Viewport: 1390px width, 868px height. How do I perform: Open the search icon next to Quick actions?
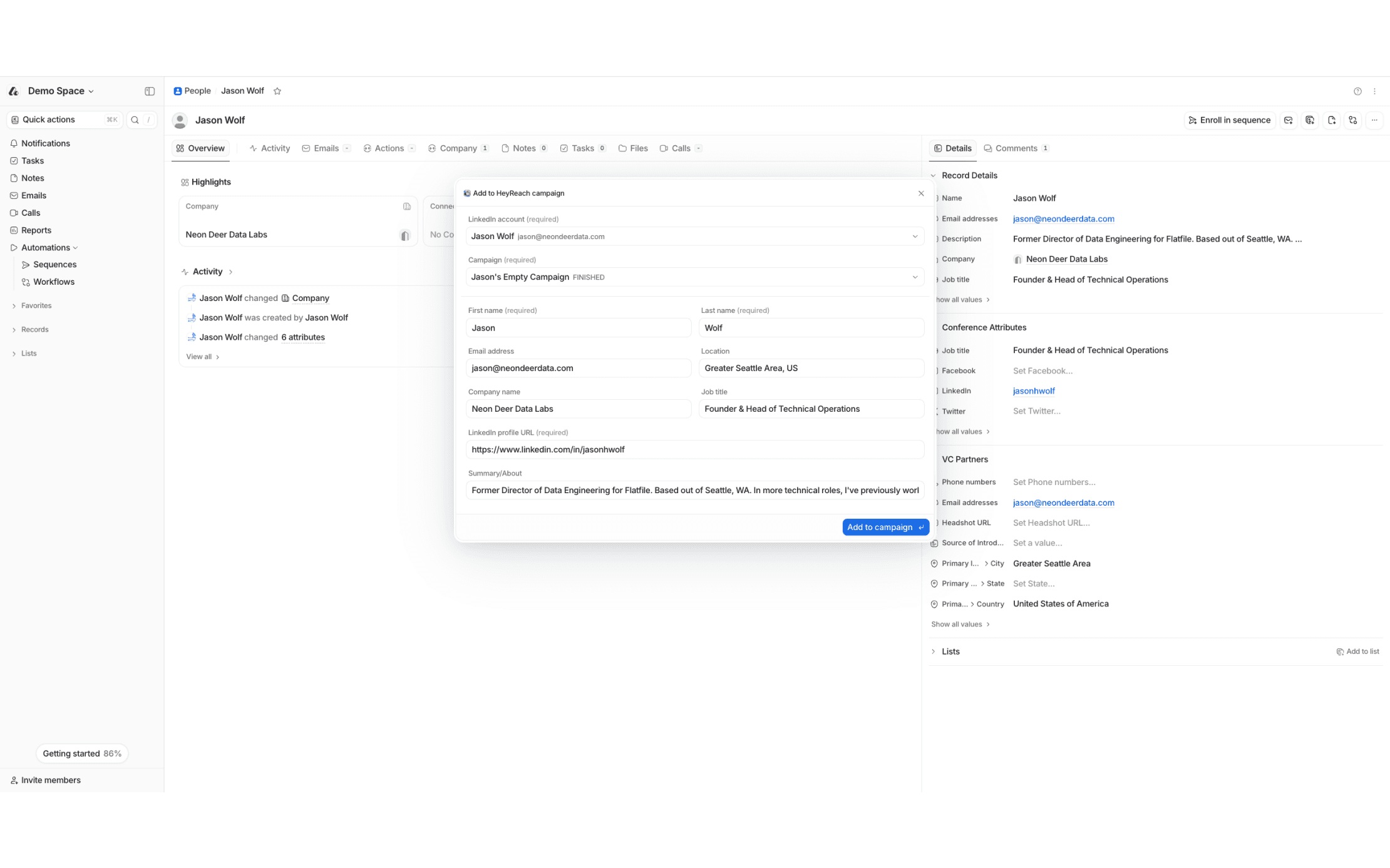(135, 120)
